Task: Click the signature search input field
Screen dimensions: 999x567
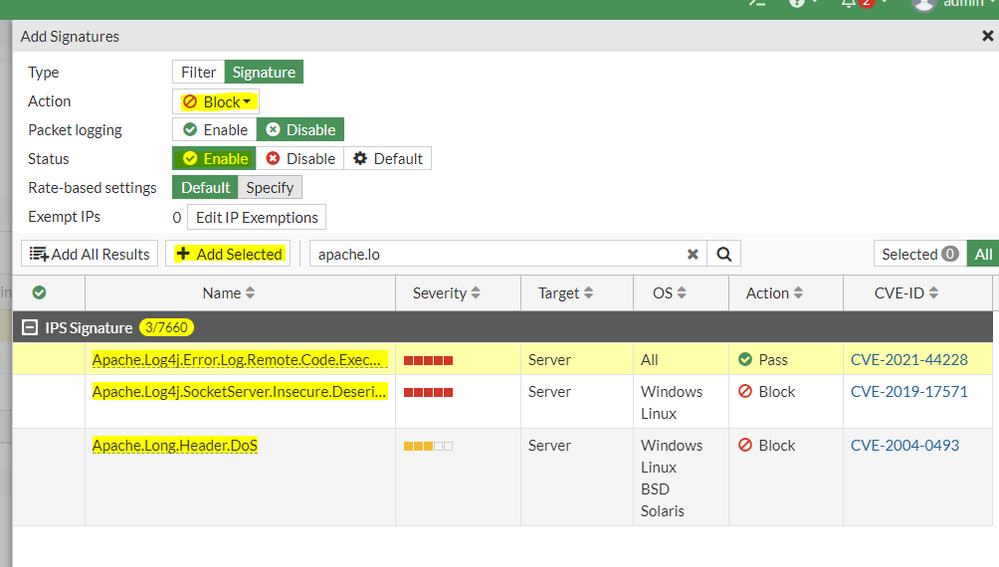Action: [x=498, y=254]
